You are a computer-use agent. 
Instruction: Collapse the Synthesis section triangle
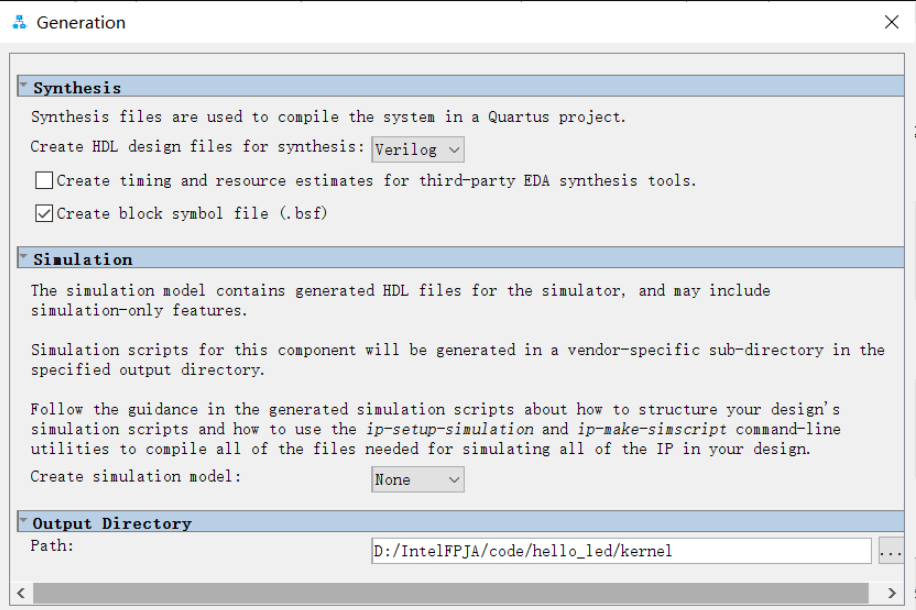[x=24, y=87]
